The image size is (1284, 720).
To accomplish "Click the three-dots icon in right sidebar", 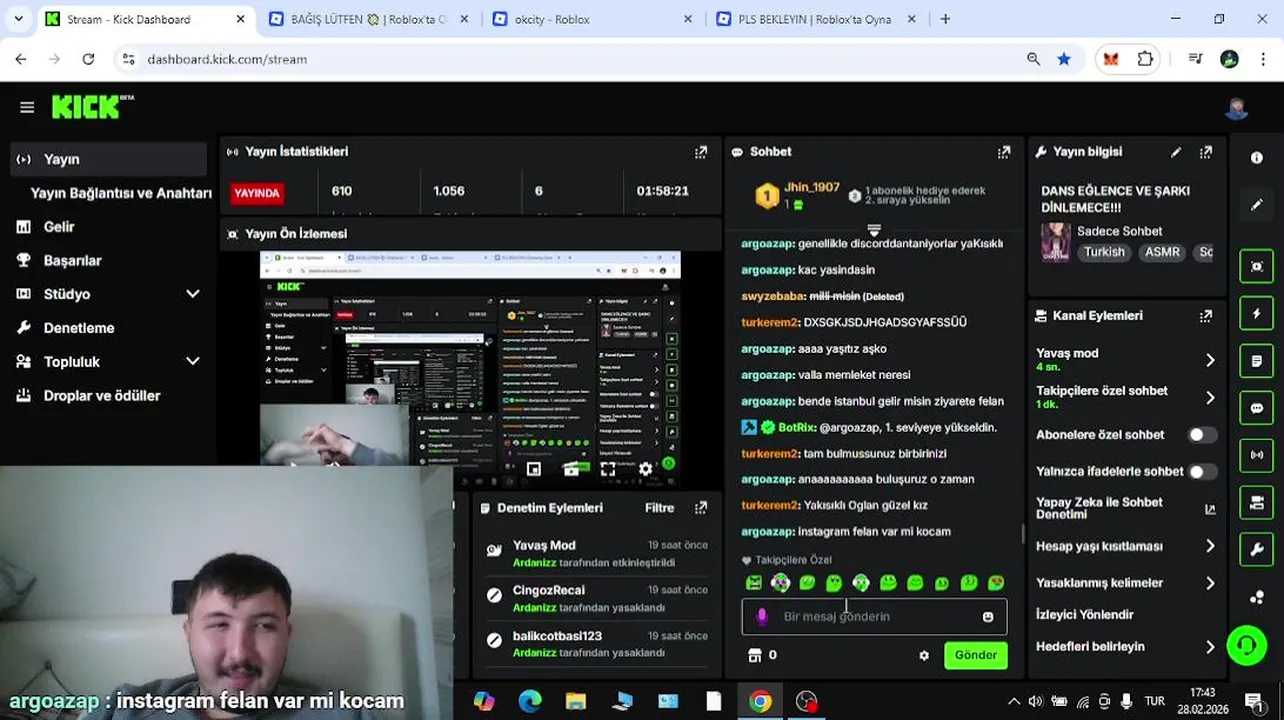I will click(1257, 598).
